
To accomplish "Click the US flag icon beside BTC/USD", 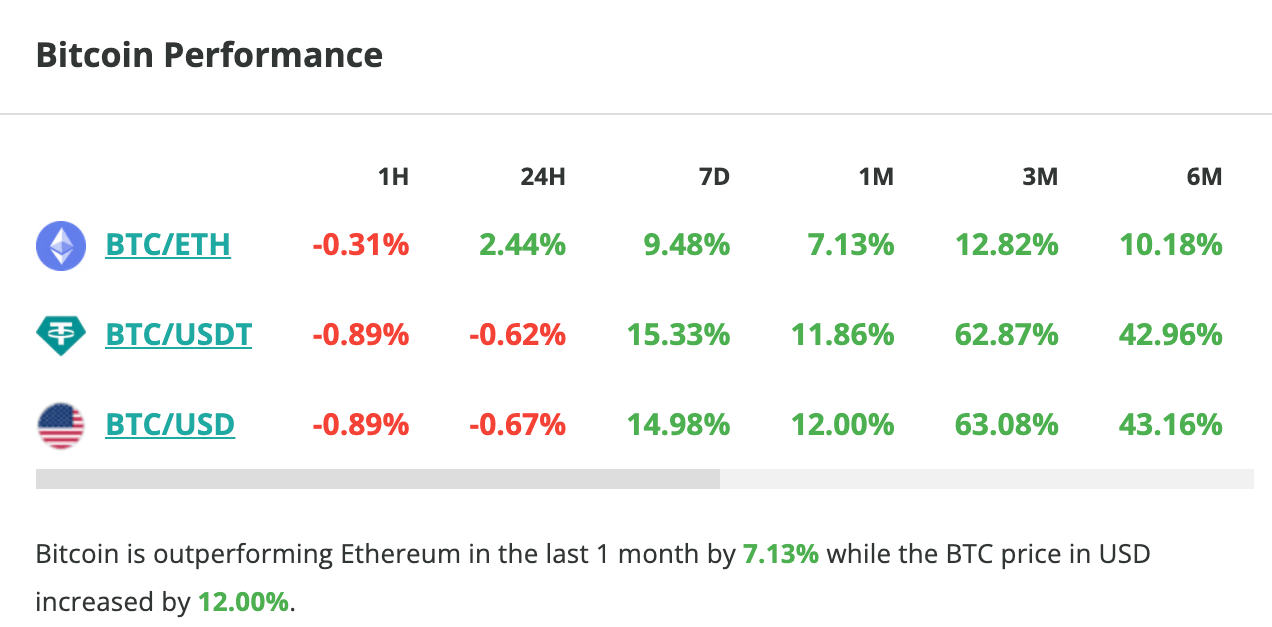I will point(61,423).
